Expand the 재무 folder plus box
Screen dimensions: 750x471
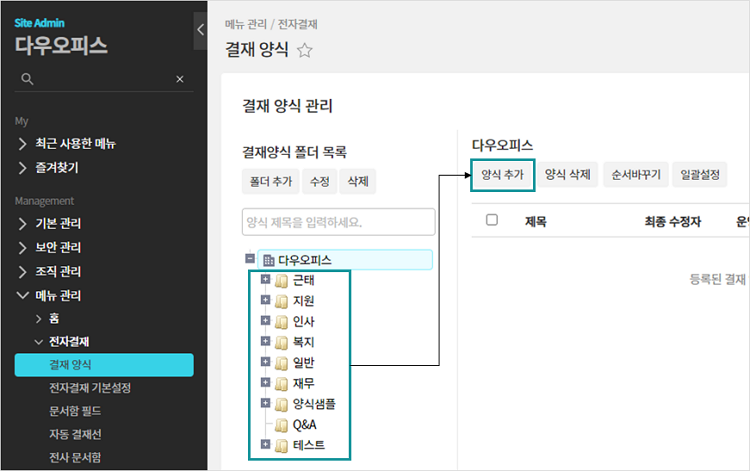[x=265, y=382]
